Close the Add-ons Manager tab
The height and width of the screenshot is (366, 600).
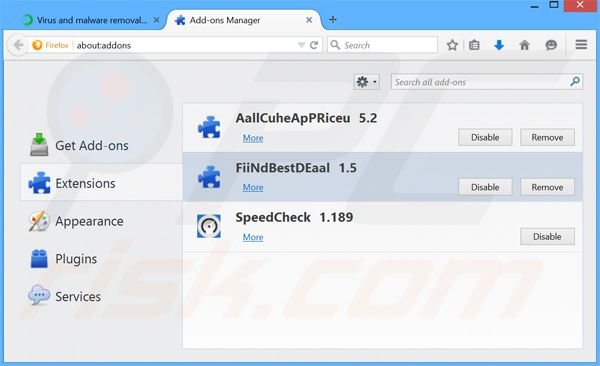(x=309, y=20)
